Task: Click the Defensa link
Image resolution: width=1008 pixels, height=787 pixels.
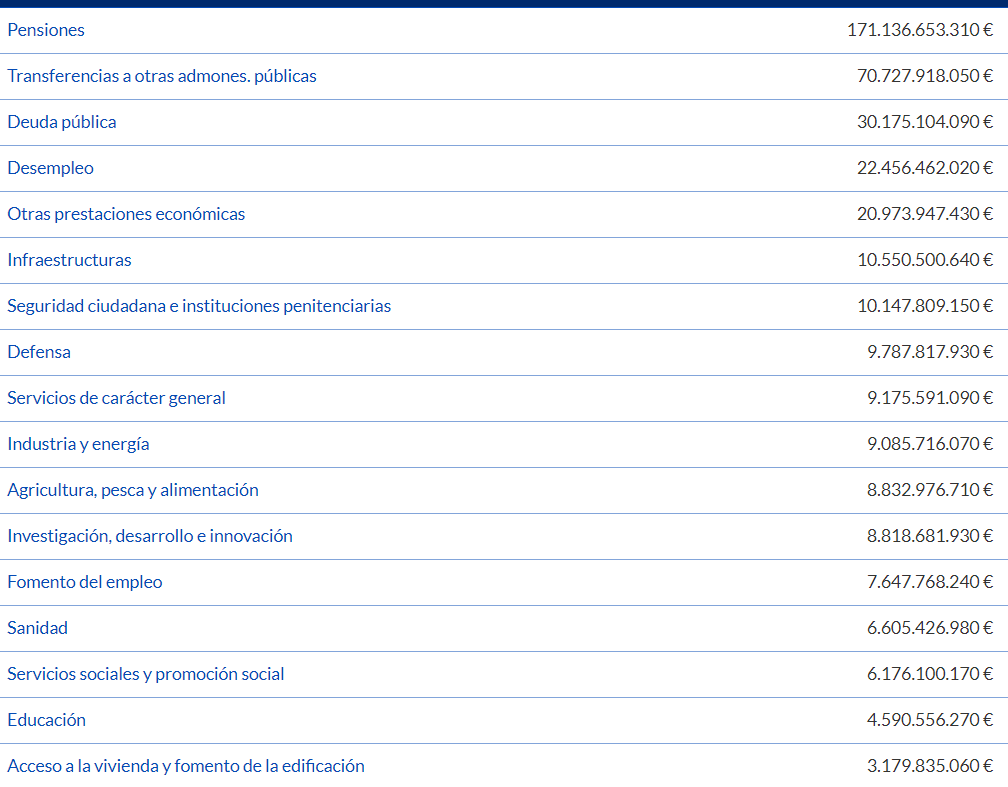Action: [39, 352]
